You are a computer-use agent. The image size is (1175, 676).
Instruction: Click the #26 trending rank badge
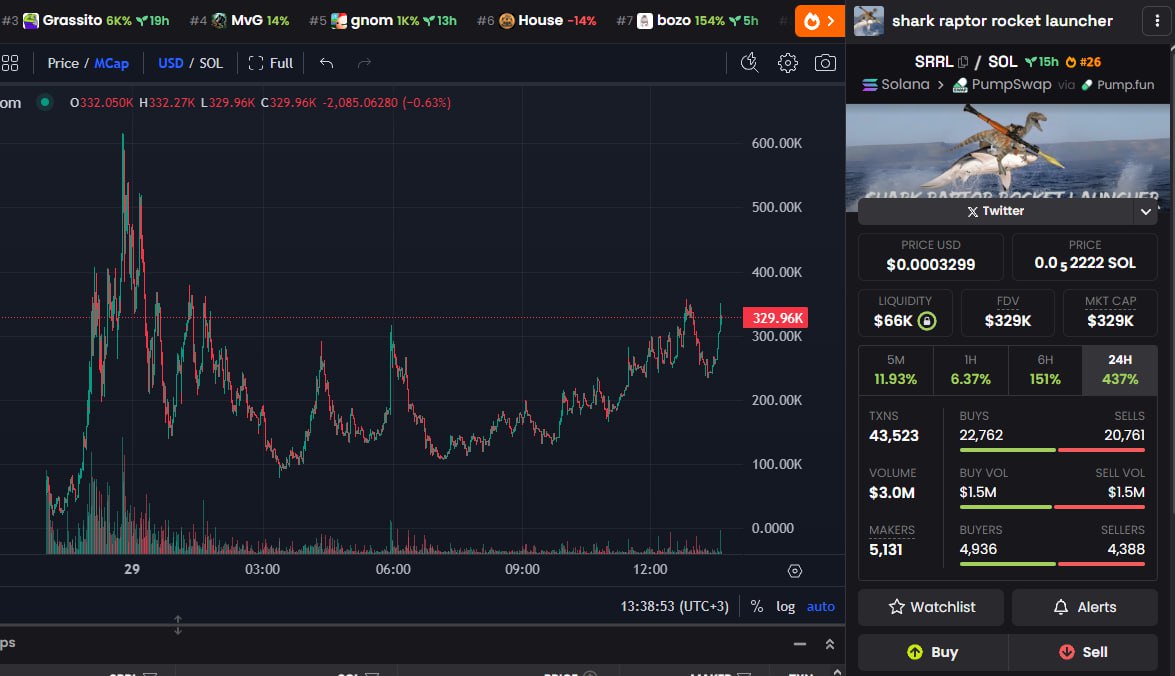coord(1084,62)
